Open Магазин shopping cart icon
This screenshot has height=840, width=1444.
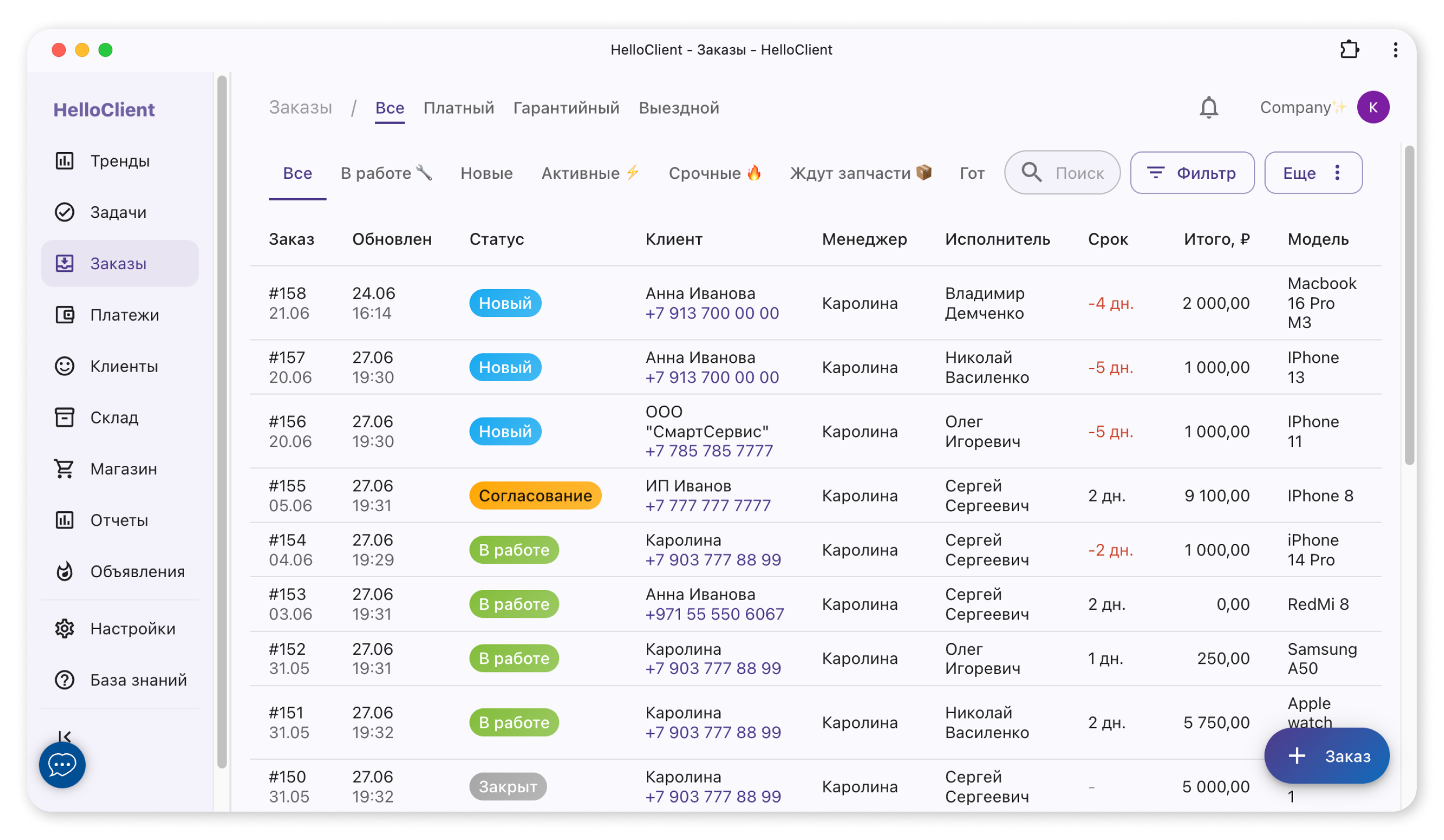tap(64, 468)
